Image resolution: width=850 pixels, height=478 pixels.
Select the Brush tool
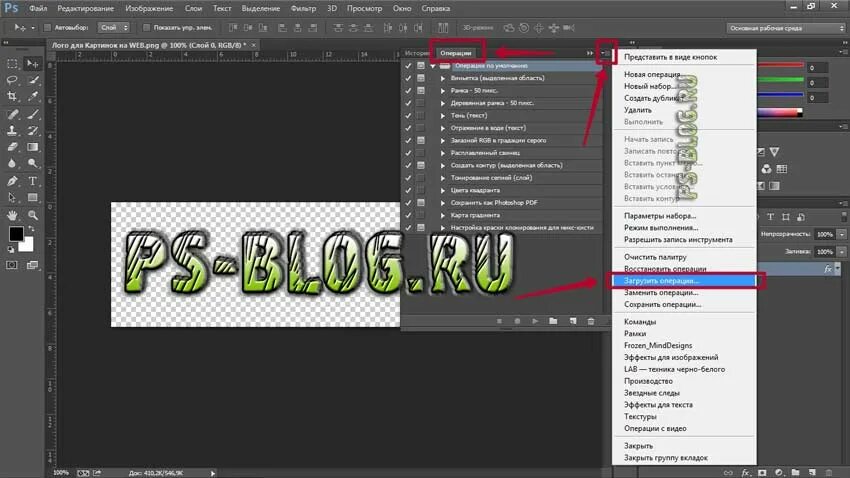(33, 114)
